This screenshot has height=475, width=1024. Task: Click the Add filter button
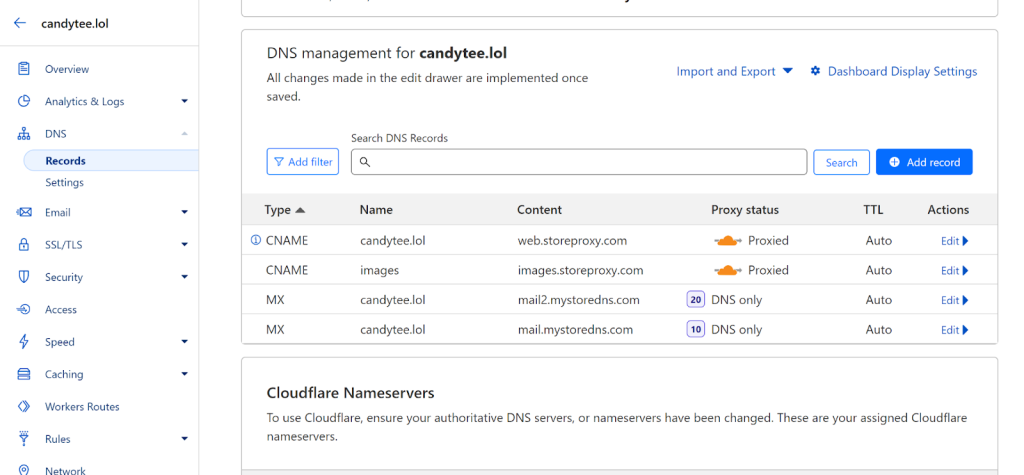[x=303, y=162]
